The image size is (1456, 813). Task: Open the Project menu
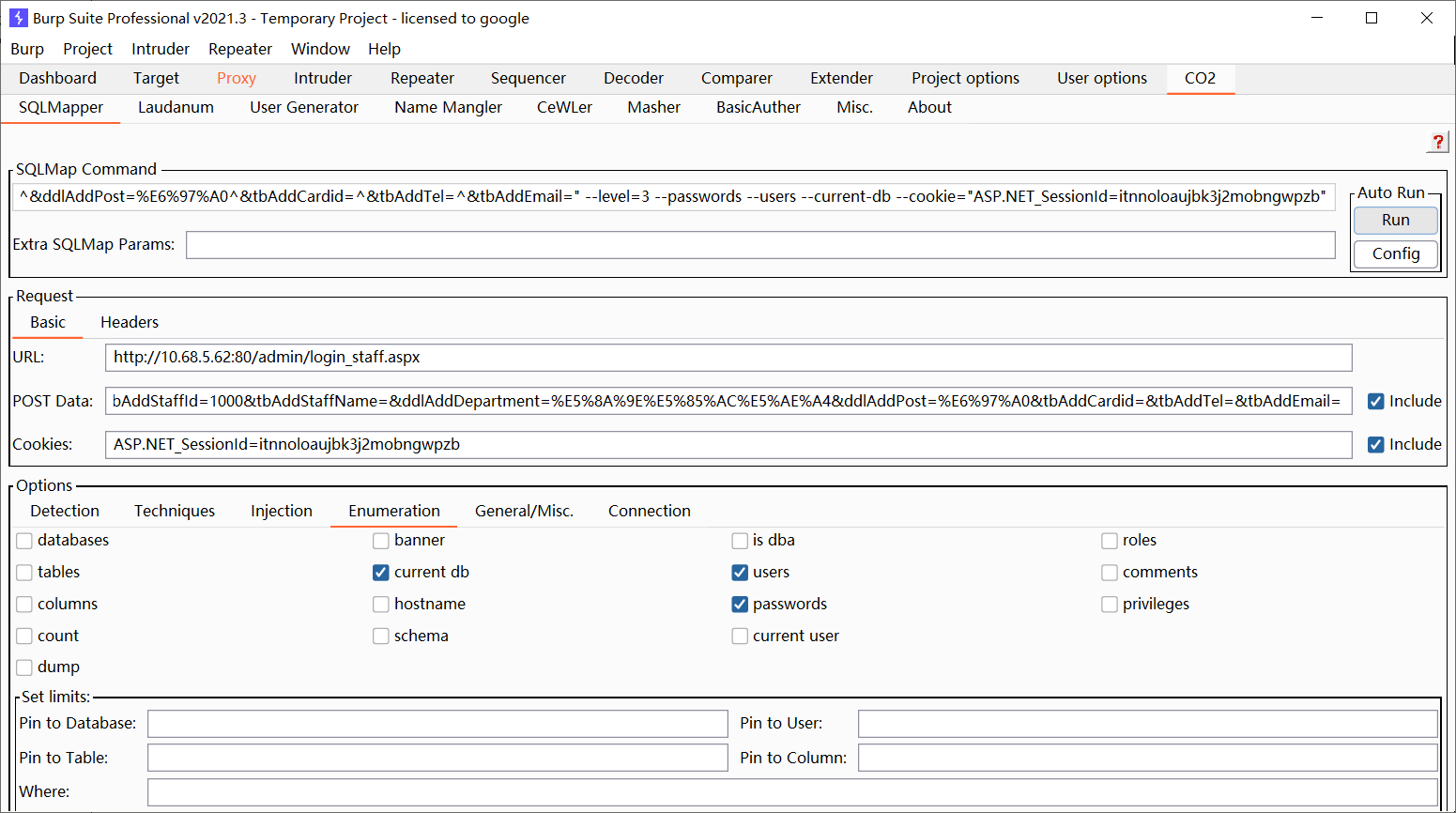point(87,49)
